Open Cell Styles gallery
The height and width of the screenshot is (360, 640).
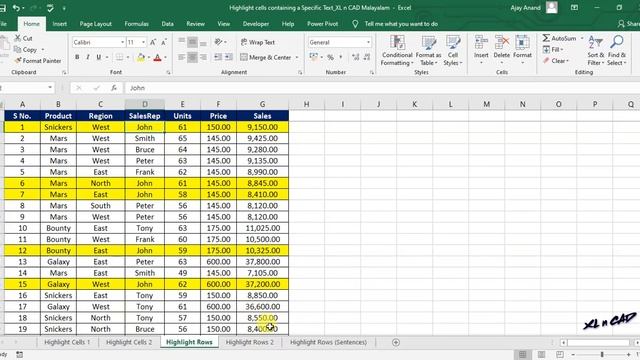[x=453, y=50]
